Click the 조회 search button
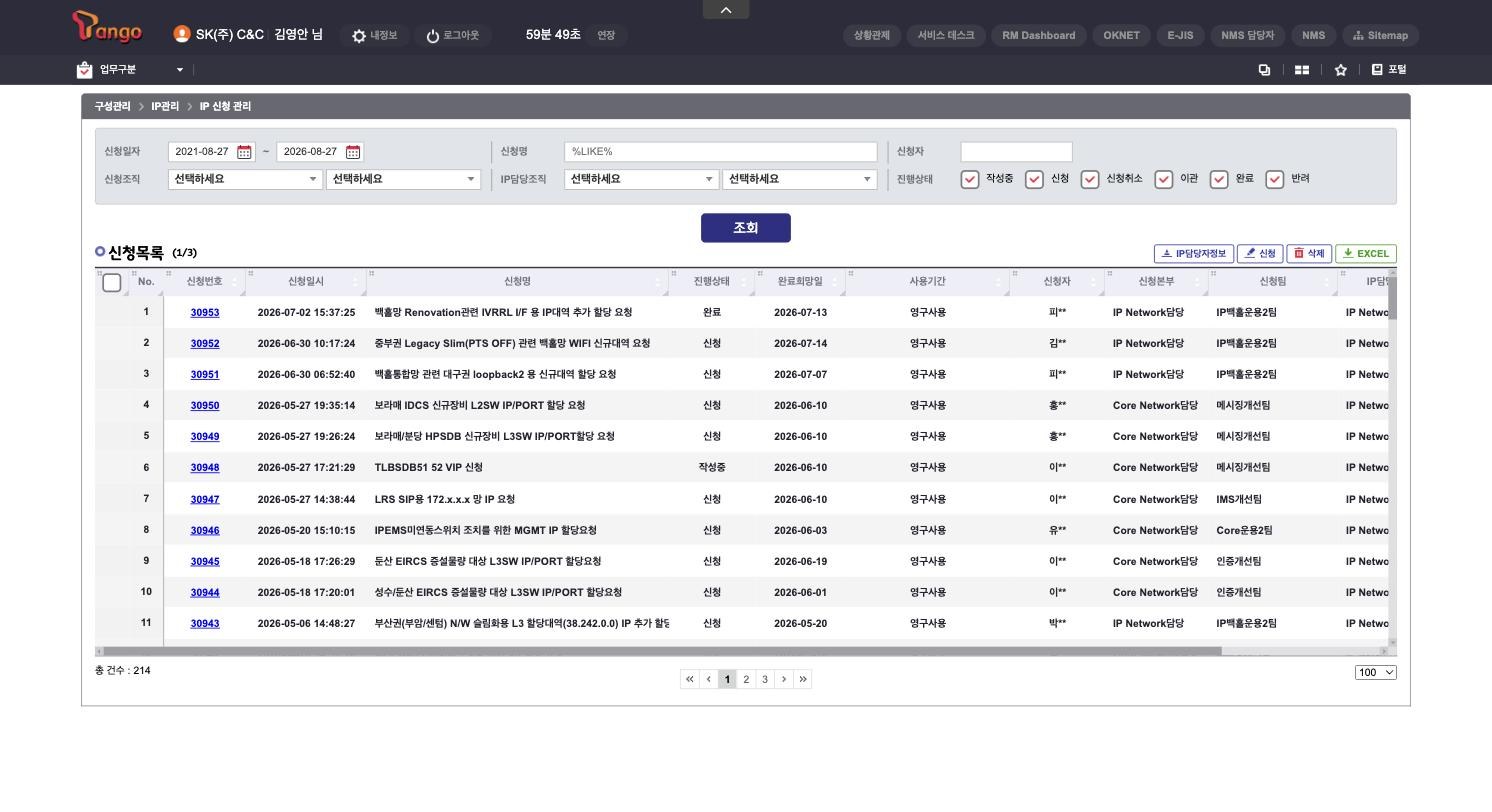The image size is (1492, 812). (746, 228)
